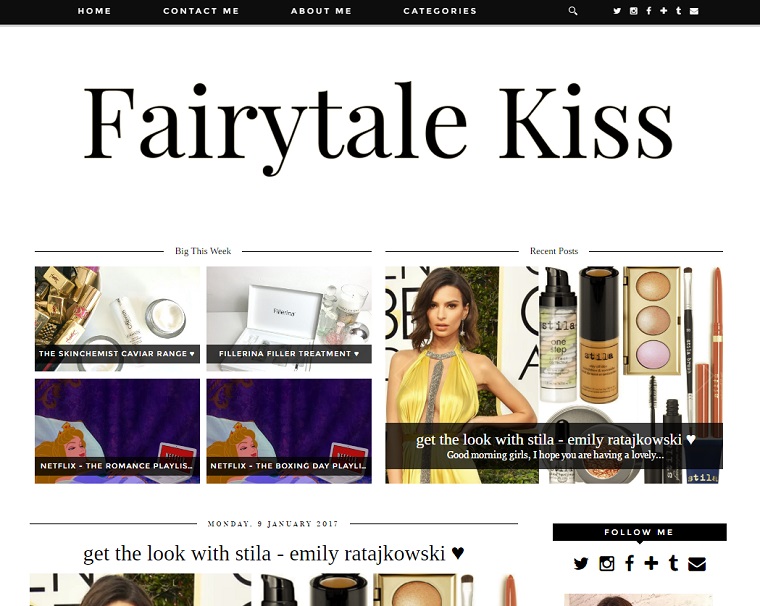
Task: Open Netflix The Romance Playlist thumbnail
Action: click(117, 431)
